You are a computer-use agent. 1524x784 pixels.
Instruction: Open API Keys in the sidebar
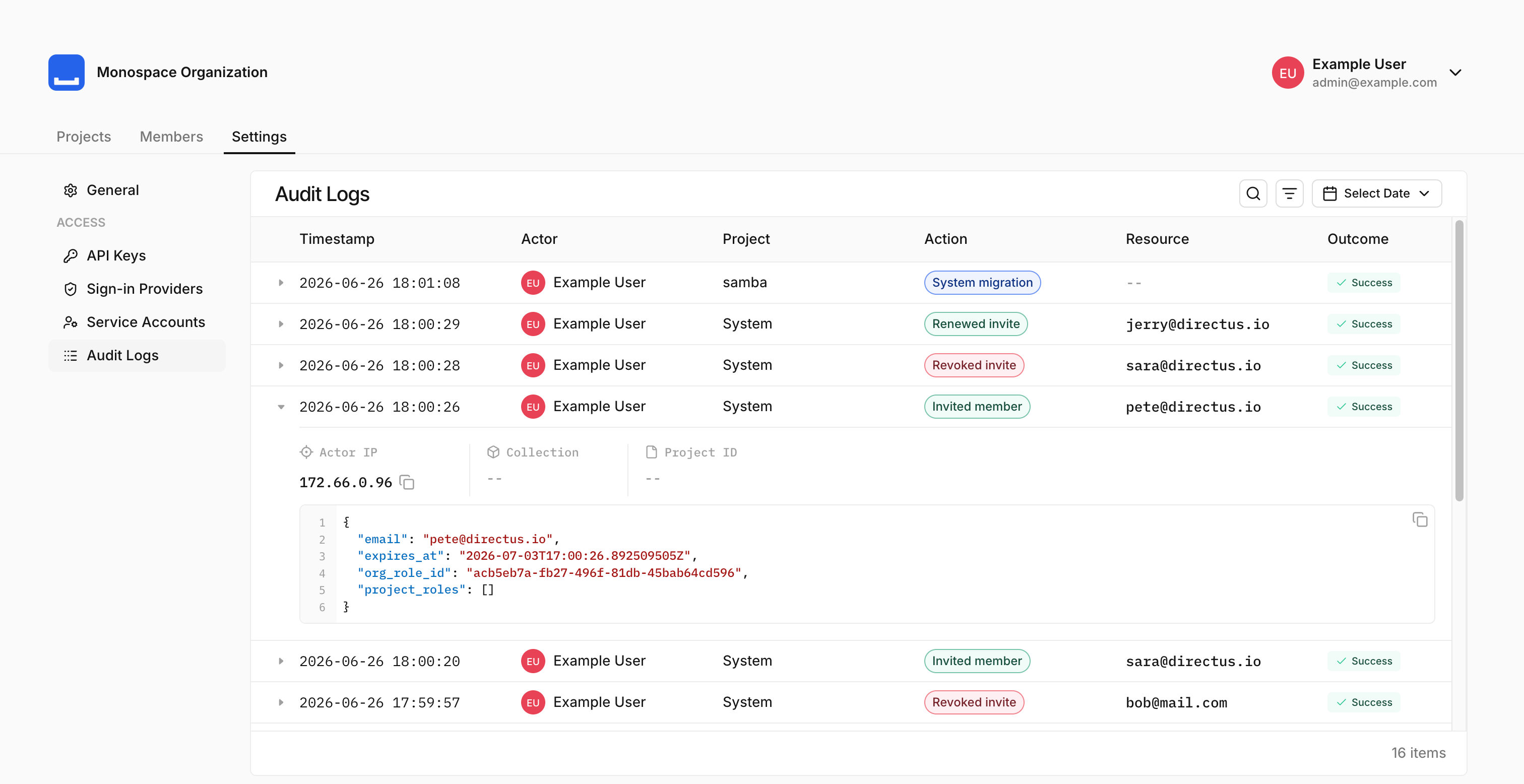pos(137,255)
